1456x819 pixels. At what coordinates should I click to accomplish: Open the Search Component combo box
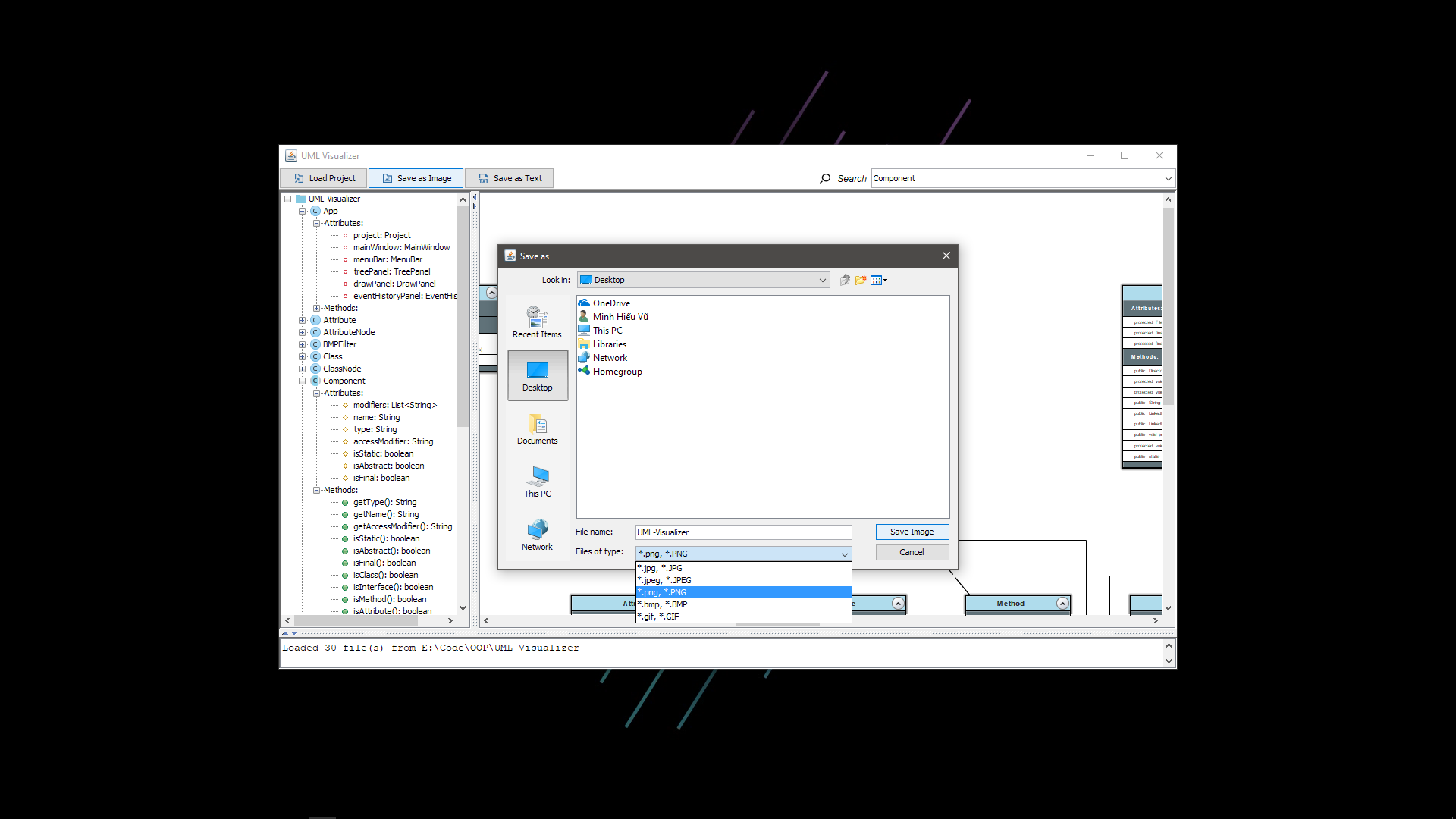[1168, 178]
